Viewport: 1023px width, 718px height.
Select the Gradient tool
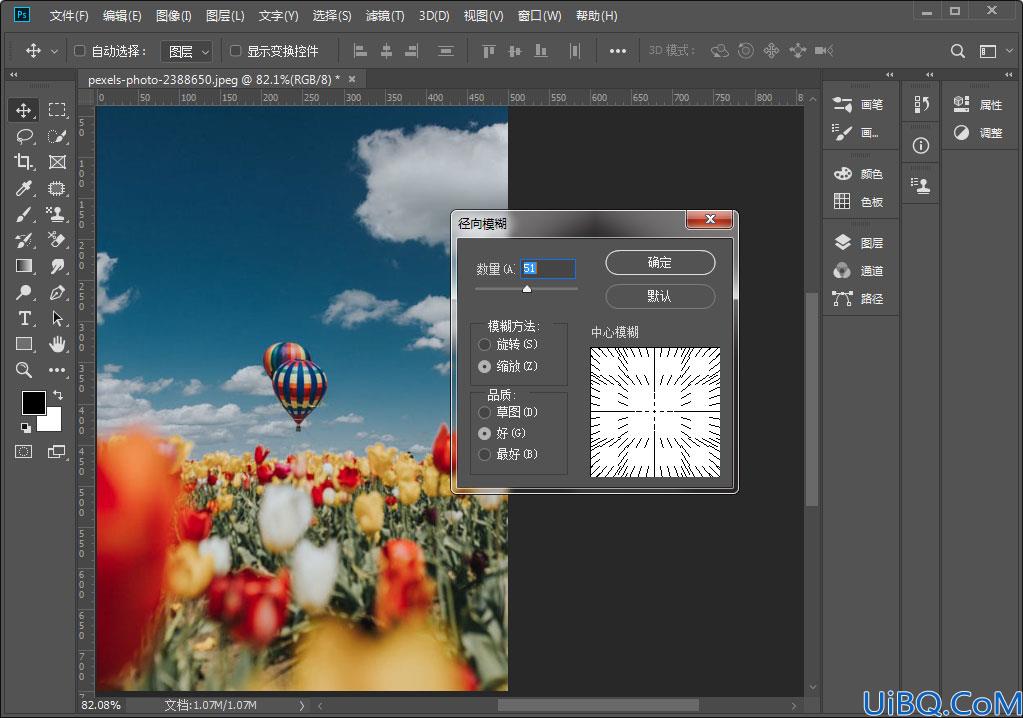[x=23, y=266]
